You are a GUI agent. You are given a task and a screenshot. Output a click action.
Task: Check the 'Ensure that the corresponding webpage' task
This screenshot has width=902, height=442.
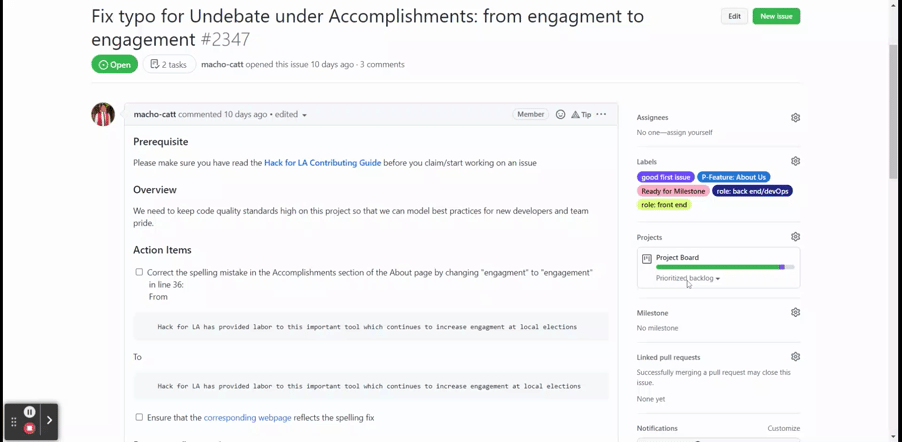[x=139, y=417]
